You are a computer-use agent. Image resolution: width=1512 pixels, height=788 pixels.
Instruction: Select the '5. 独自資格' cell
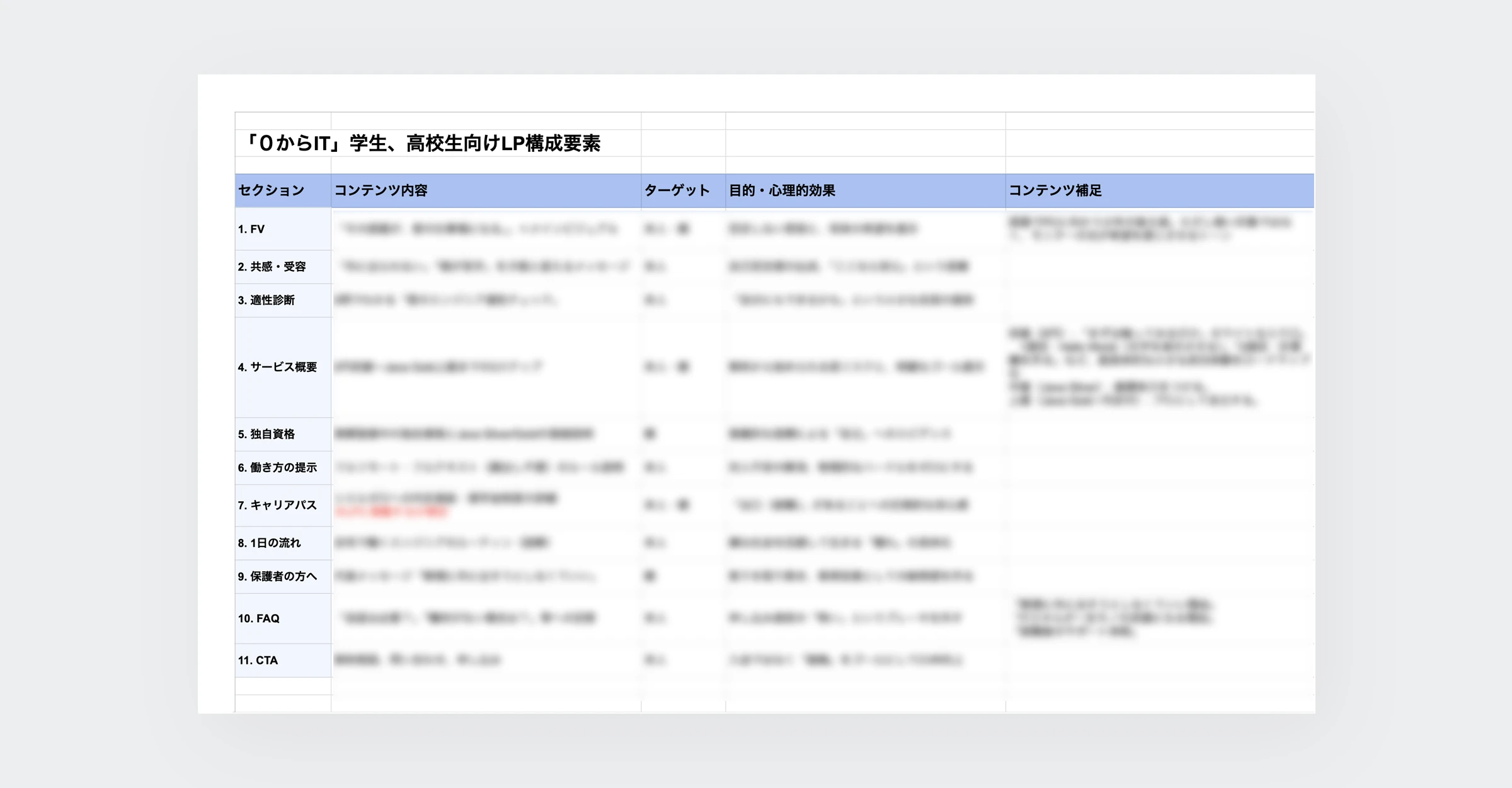[283, 434]
